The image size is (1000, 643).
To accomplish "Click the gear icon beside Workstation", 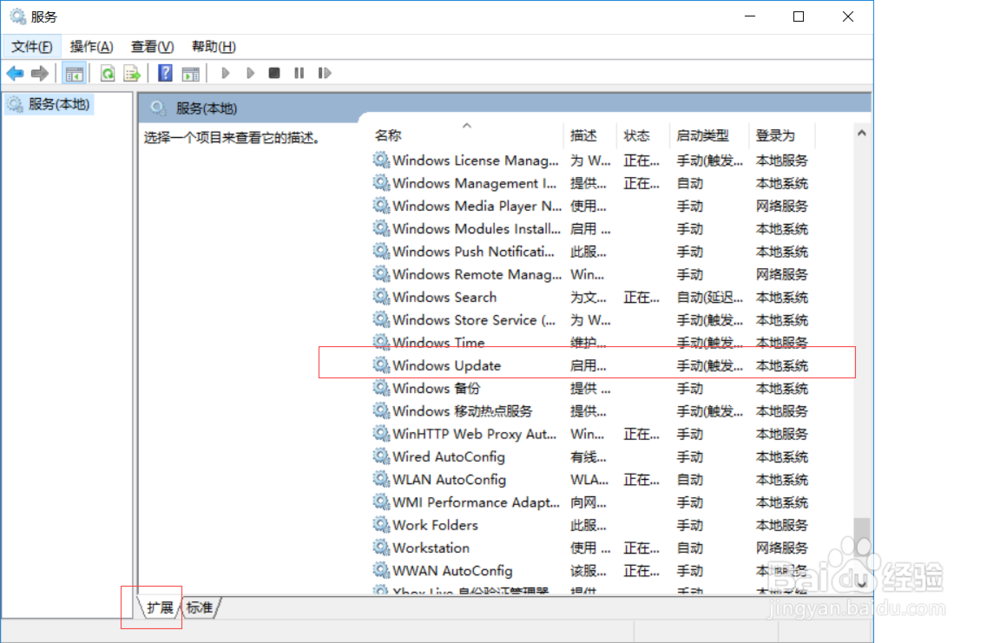I will click(381, 547).
